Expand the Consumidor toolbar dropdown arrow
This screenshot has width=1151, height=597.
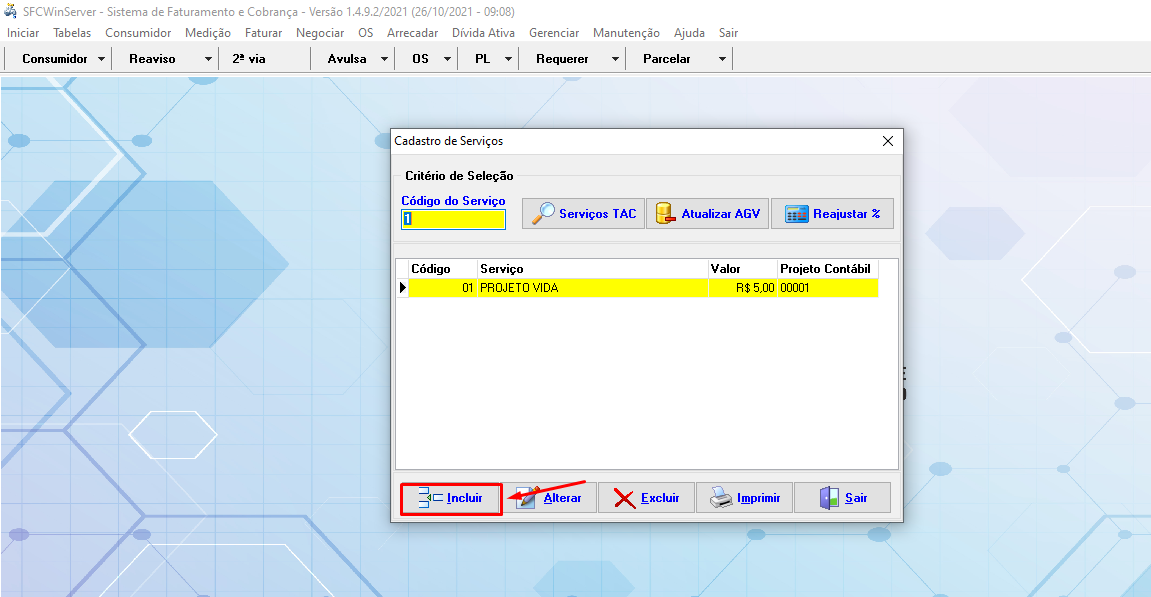pos(102,59)
